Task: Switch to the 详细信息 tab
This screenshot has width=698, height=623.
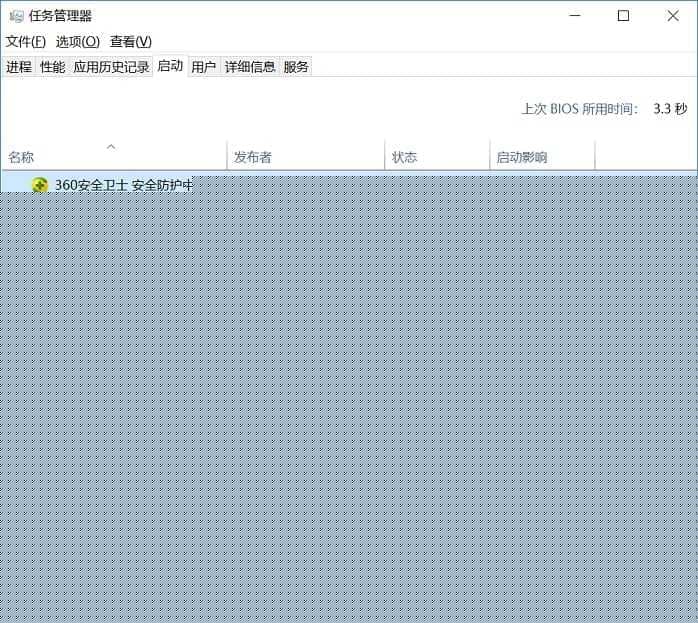Action: [250, 67]
